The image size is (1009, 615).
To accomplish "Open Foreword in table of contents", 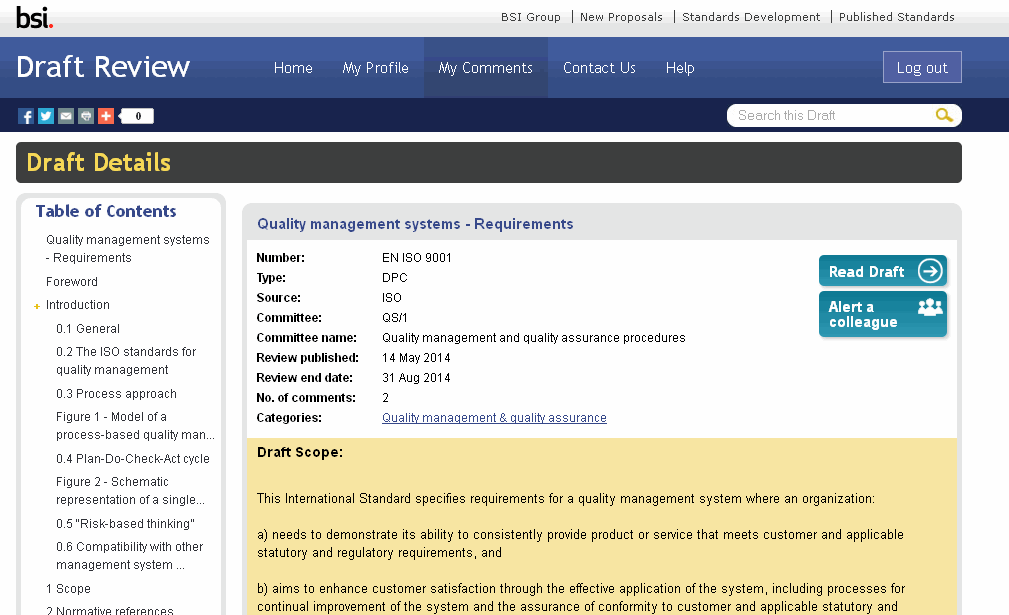I will click(x=72, y=282).
